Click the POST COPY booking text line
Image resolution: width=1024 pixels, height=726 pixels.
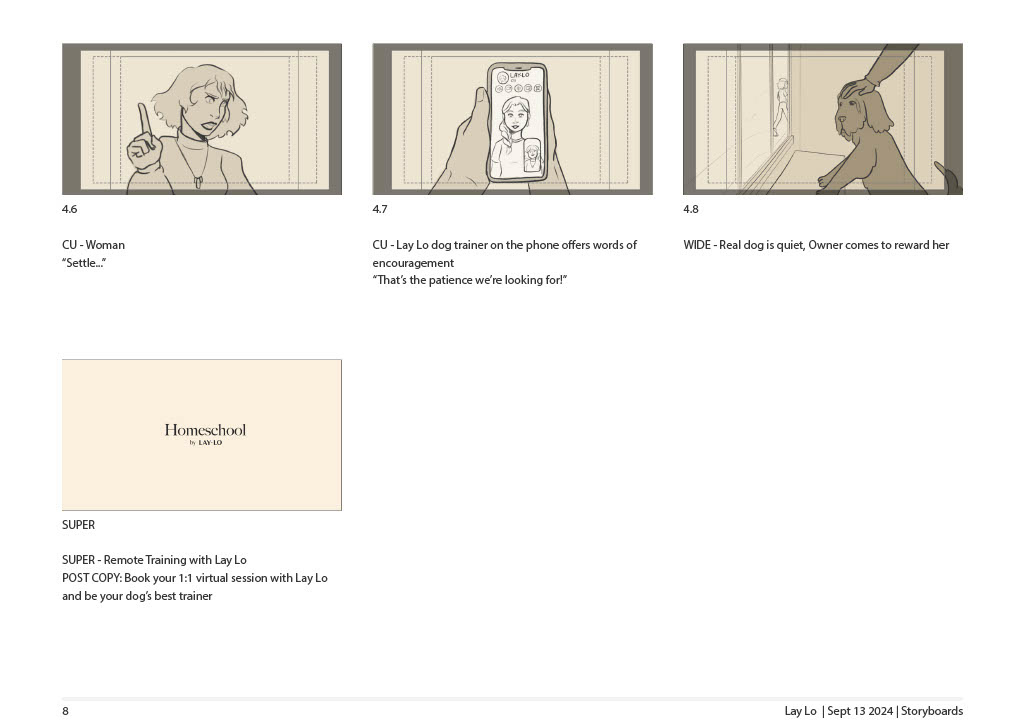coord(195,578)
